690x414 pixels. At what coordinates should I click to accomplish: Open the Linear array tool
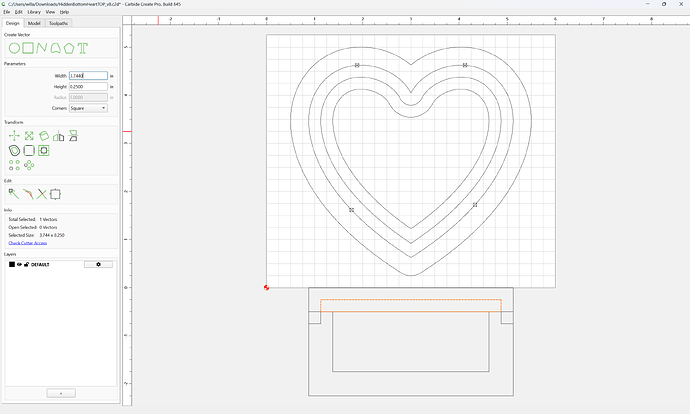point(14,165)
